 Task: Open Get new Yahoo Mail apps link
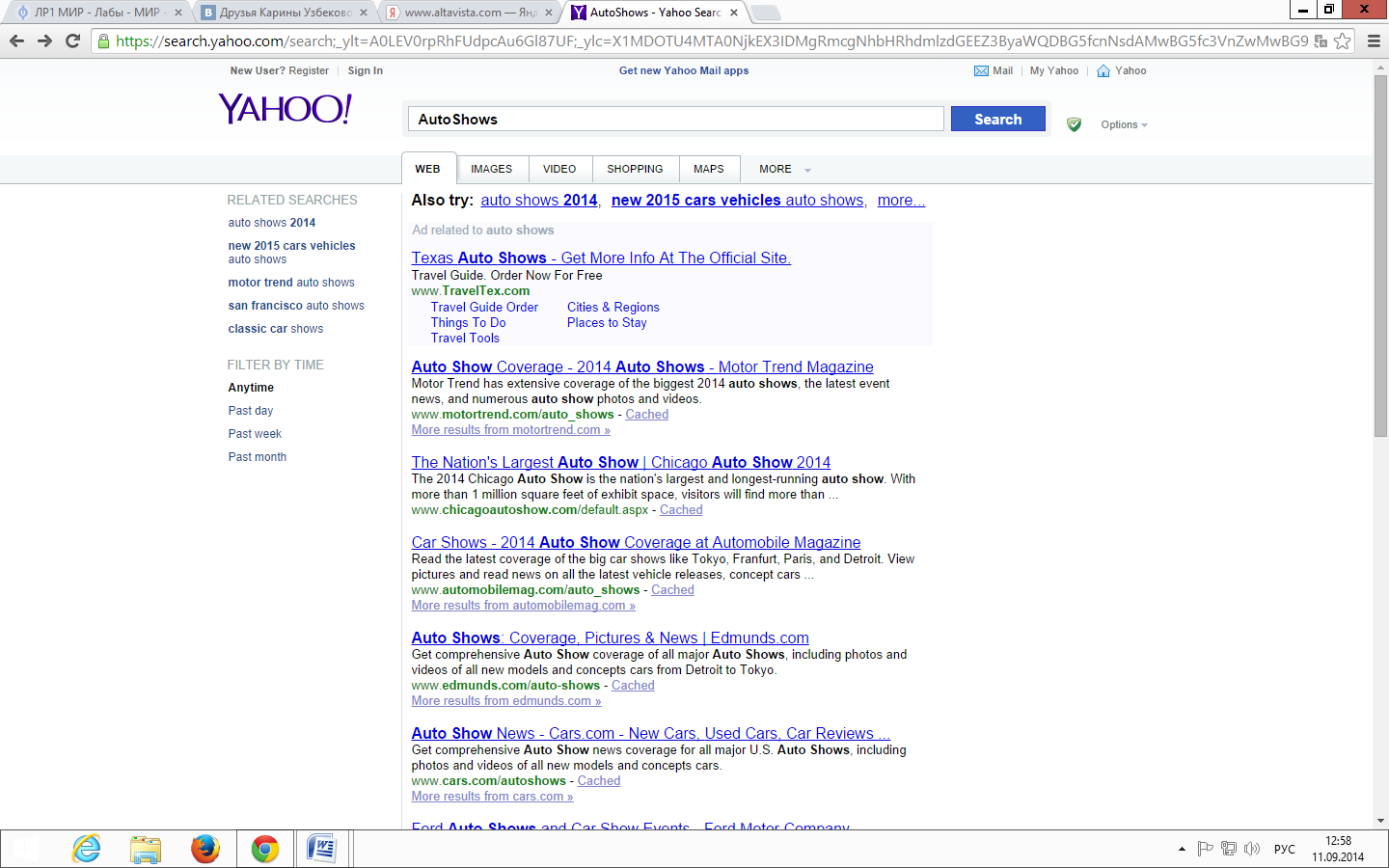[684, 70]
